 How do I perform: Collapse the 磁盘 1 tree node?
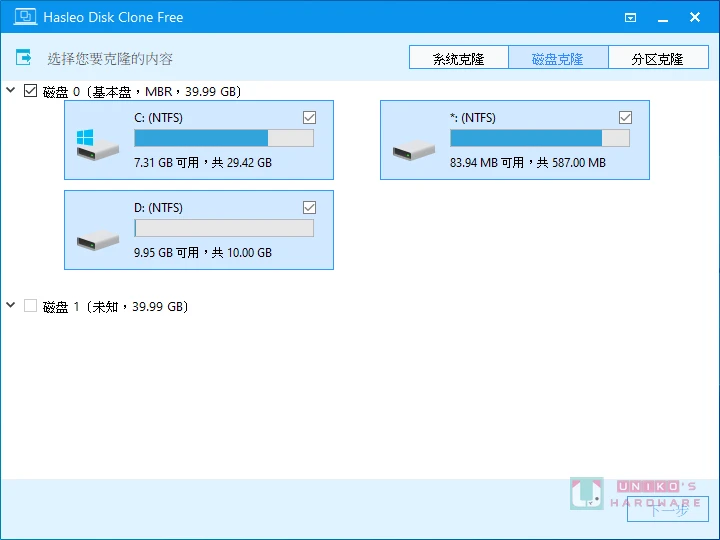click(x=11, y=305)
